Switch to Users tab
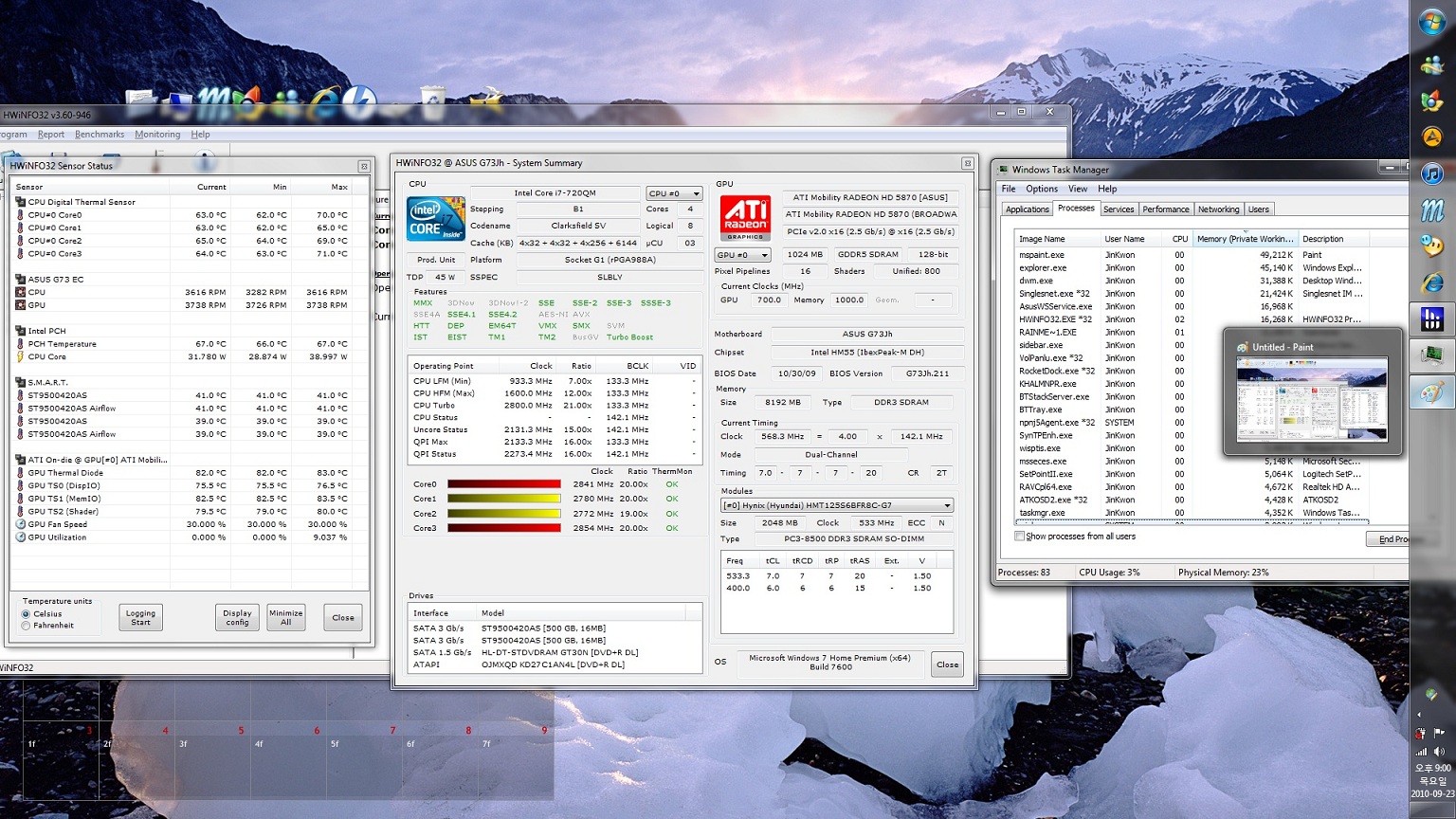 1259,209
